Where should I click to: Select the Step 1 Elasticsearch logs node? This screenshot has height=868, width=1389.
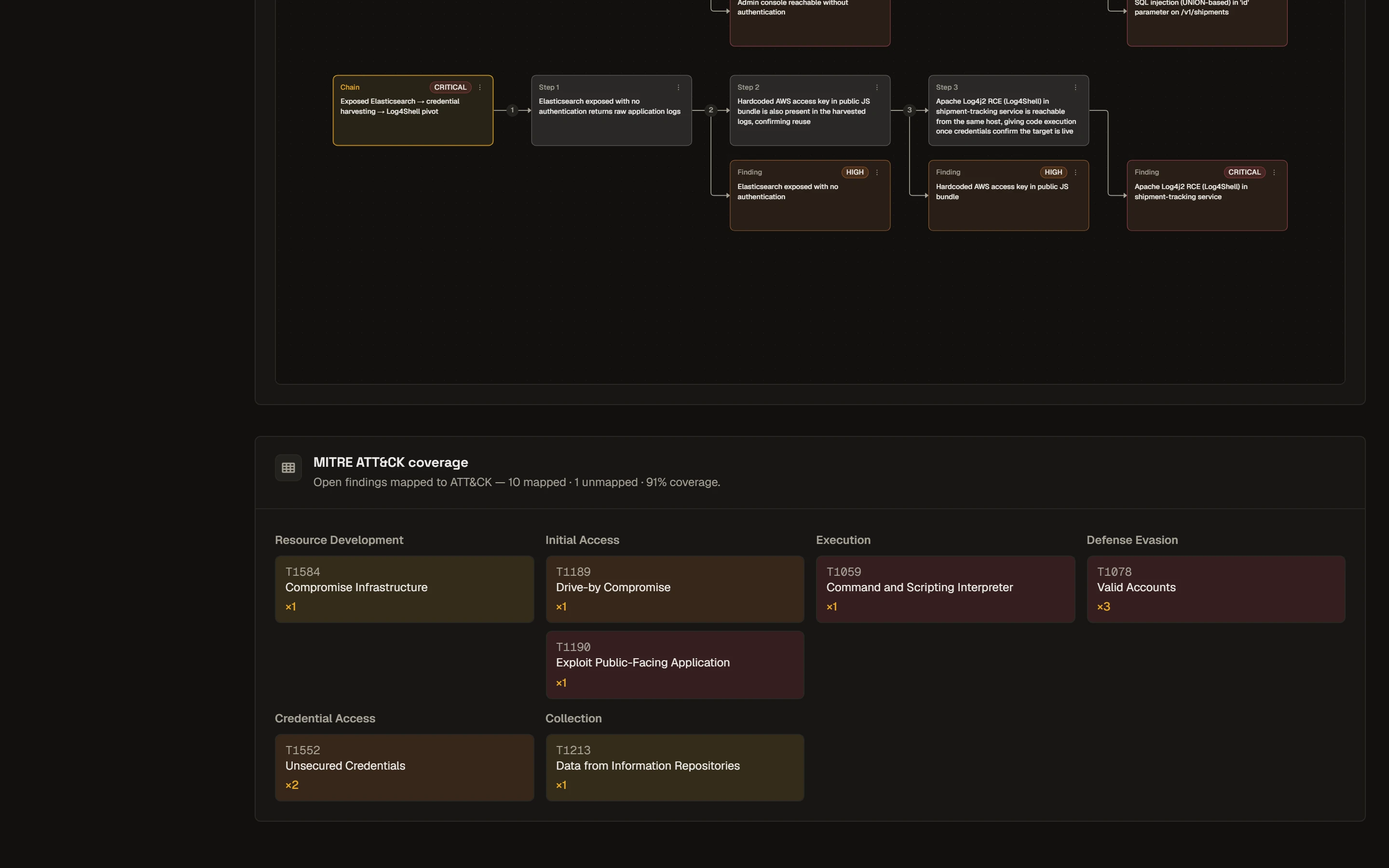[x=611, y=110]
